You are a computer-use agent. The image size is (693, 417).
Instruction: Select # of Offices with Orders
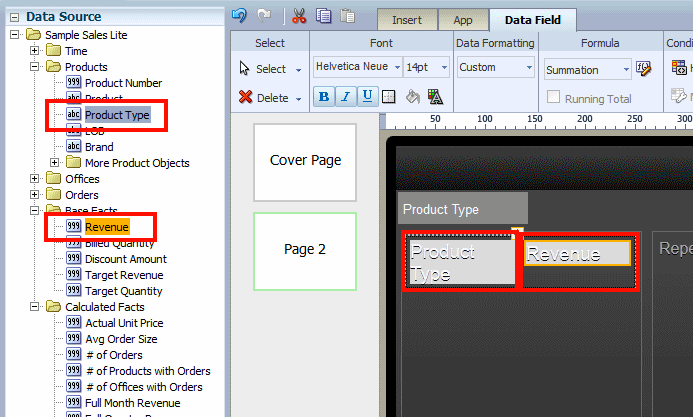click(144, 387)
